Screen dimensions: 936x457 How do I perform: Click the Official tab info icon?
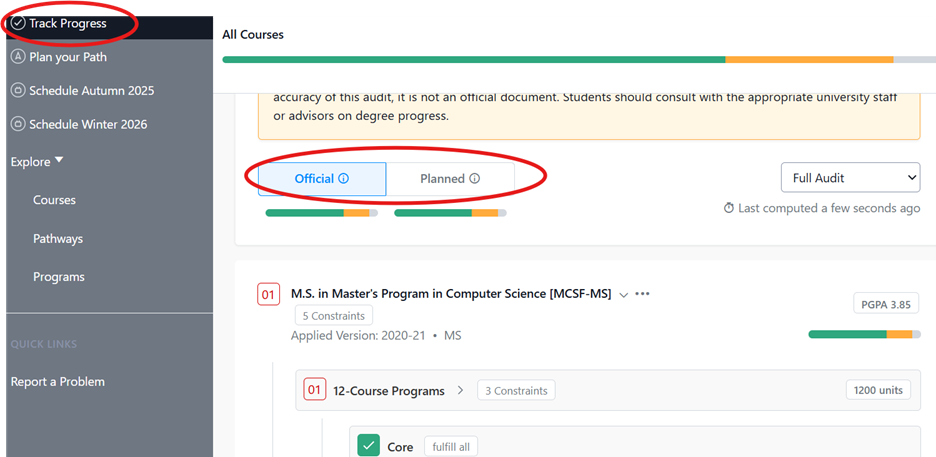pos(344,179)
